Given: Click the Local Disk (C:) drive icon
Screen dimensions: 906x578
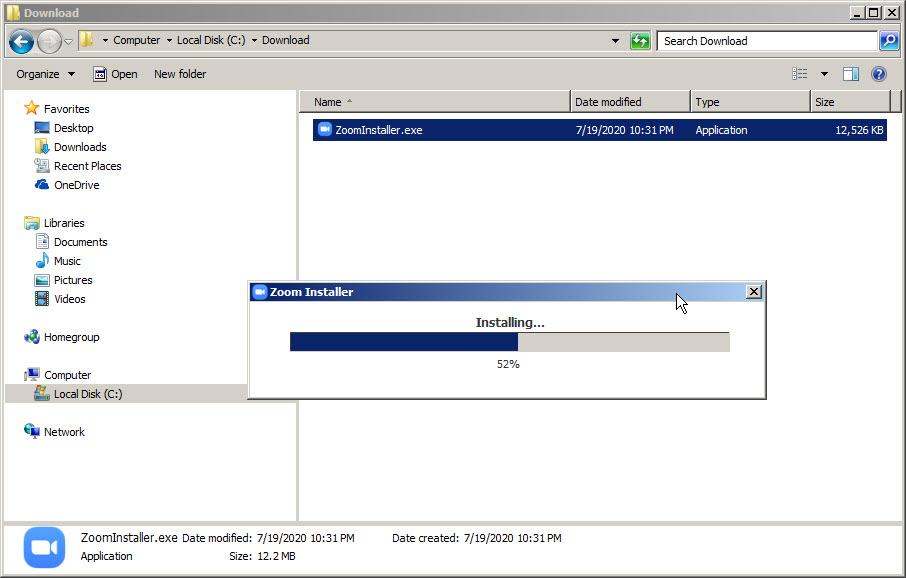Looking at the screenshot, I should (x=42, y=394).
